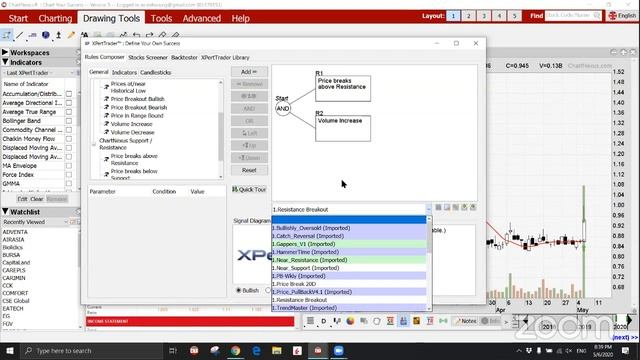Tick the Average Directional Index checkbox
This screenshot has width=640, height=360.
(69, 103)
